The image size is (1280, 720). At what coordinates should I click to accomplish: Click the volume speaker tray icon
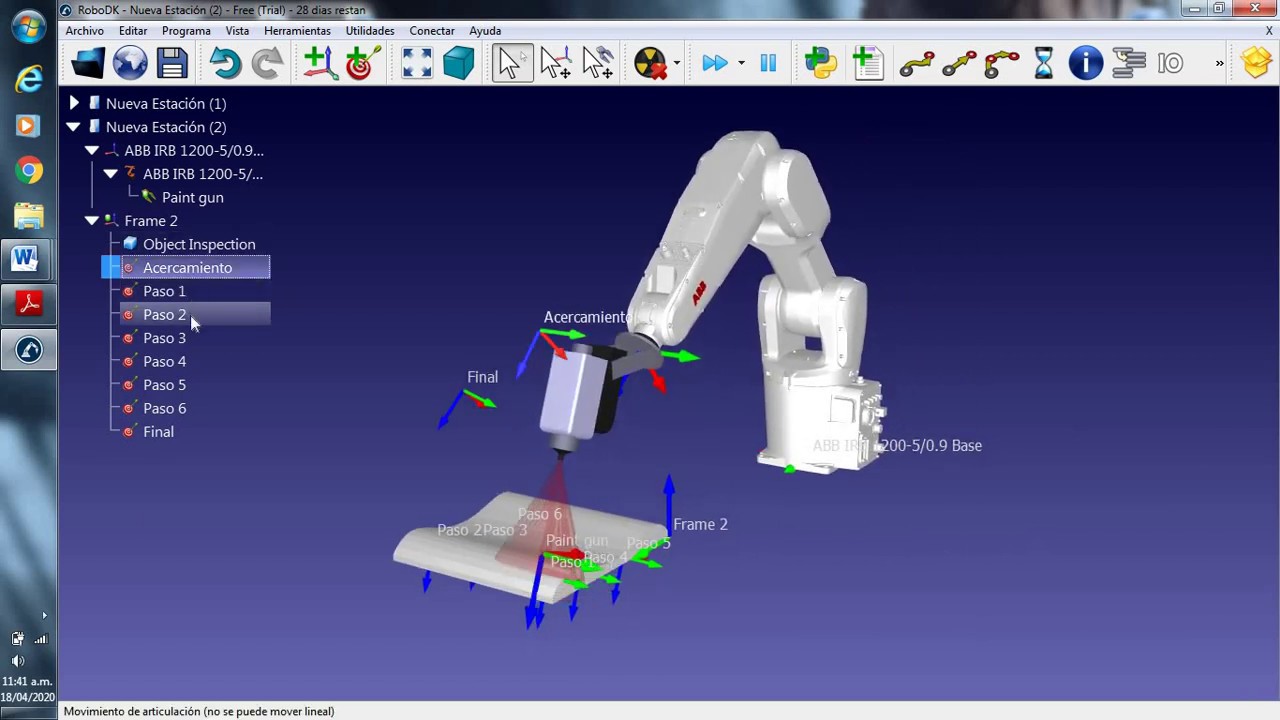coord(18,661)
